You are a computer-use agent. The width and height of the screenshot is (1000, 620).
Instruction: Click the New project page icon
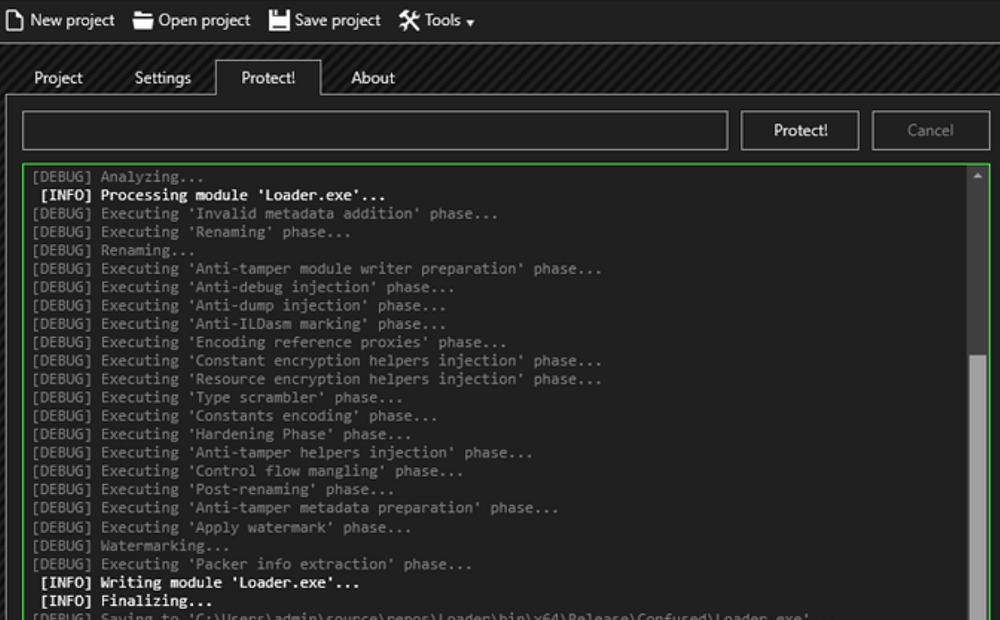click(14, 20)
